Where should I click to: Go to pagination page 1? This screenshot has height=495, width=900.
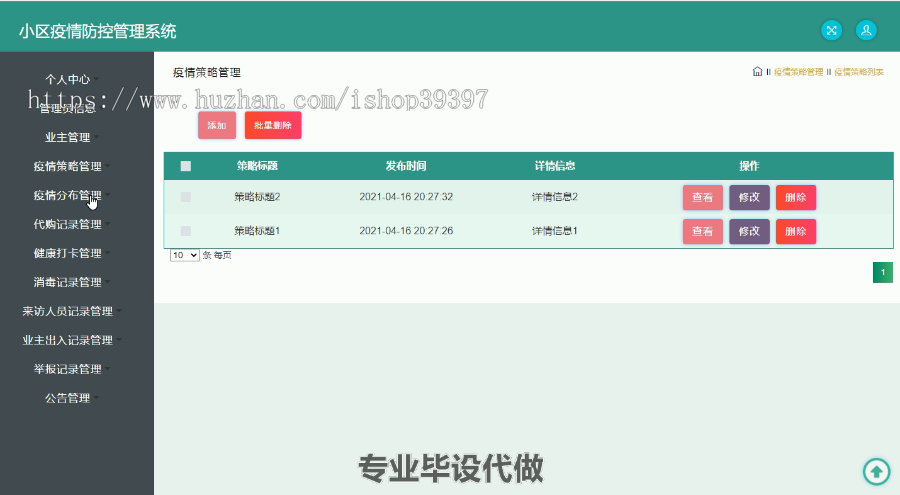click(883, 273)
